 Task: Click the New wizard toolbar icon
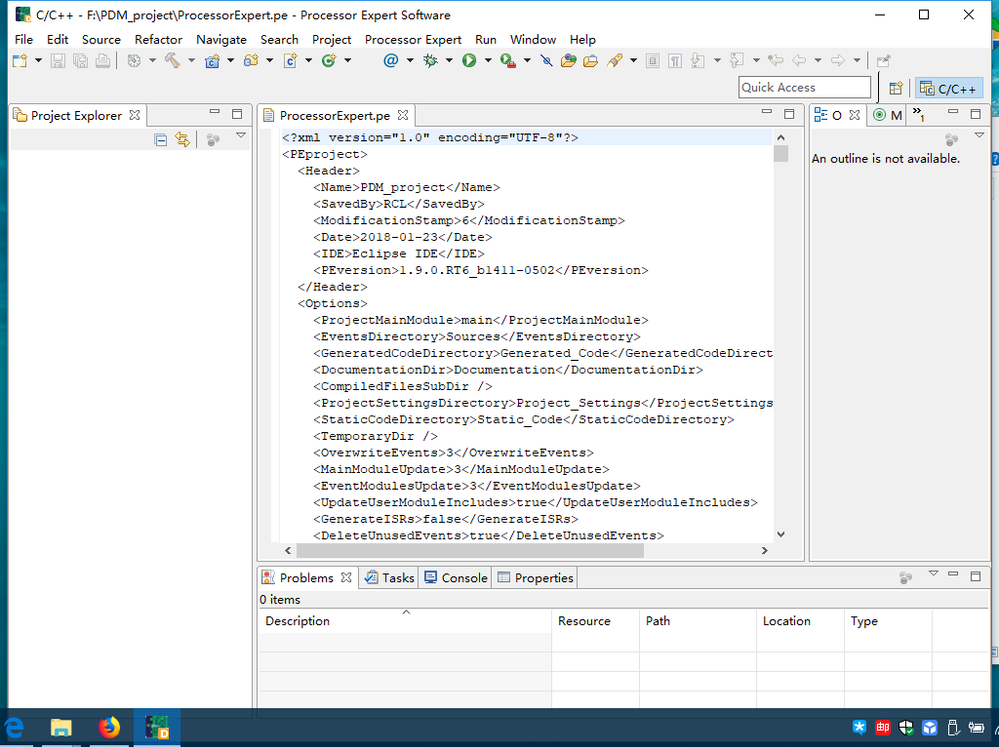pyautogui.click(x=20, y=61)
